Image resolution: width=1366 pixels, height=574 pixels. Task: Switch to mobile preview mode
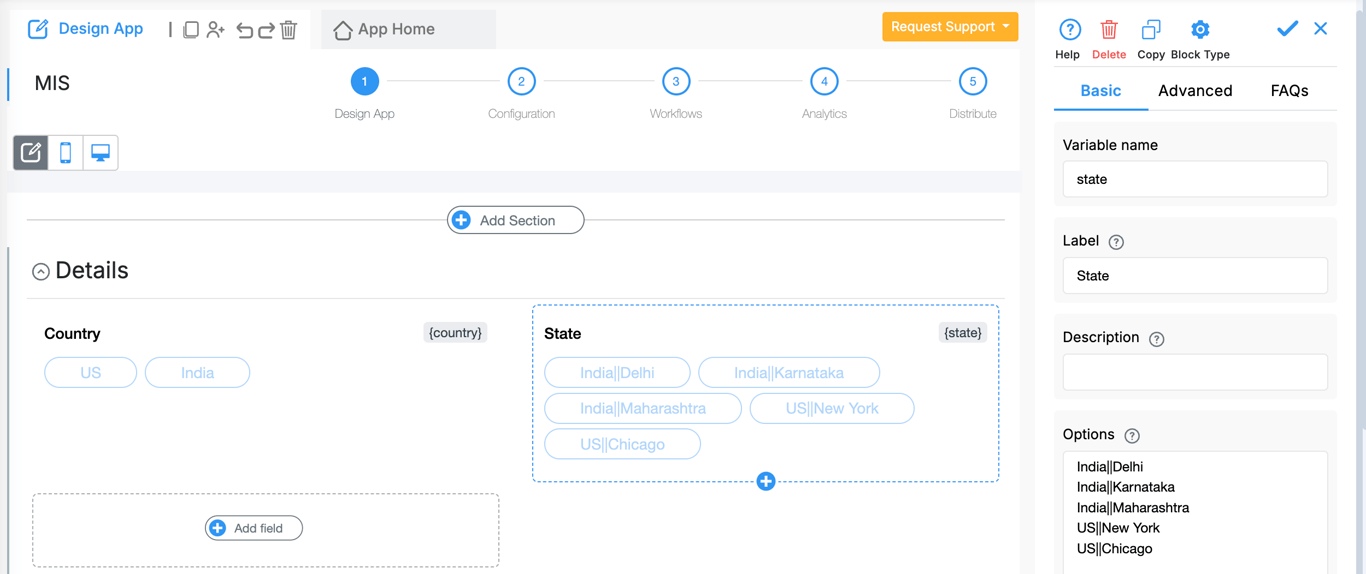pos(66,153)
